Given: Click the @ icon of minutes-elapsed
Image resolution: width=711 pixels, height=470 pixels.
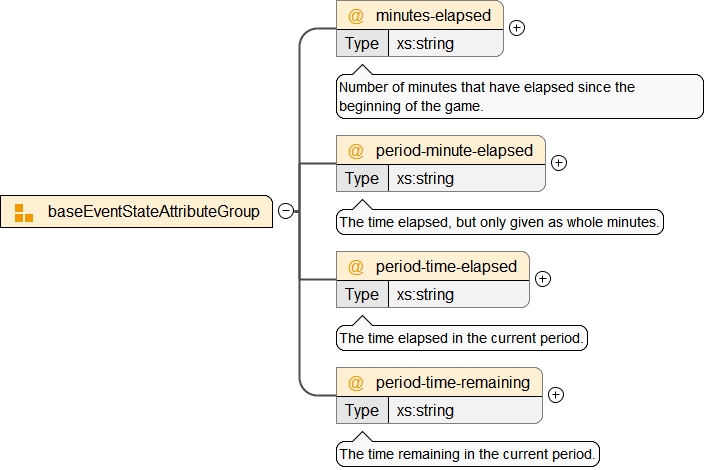Looking at the screenshot, I should pos(356,16).
